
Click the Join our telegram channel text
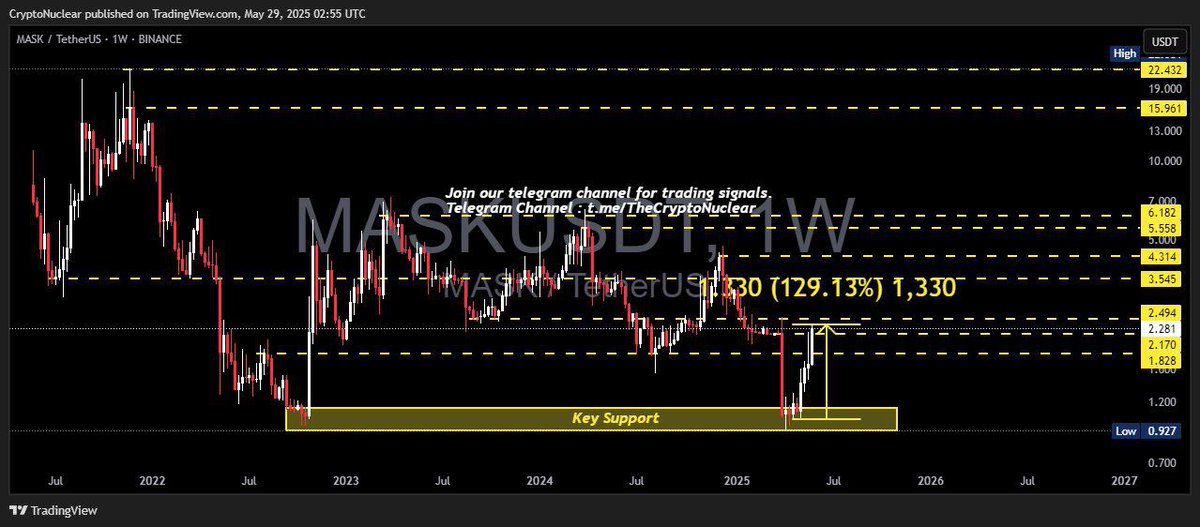click(x=609, y=192)
